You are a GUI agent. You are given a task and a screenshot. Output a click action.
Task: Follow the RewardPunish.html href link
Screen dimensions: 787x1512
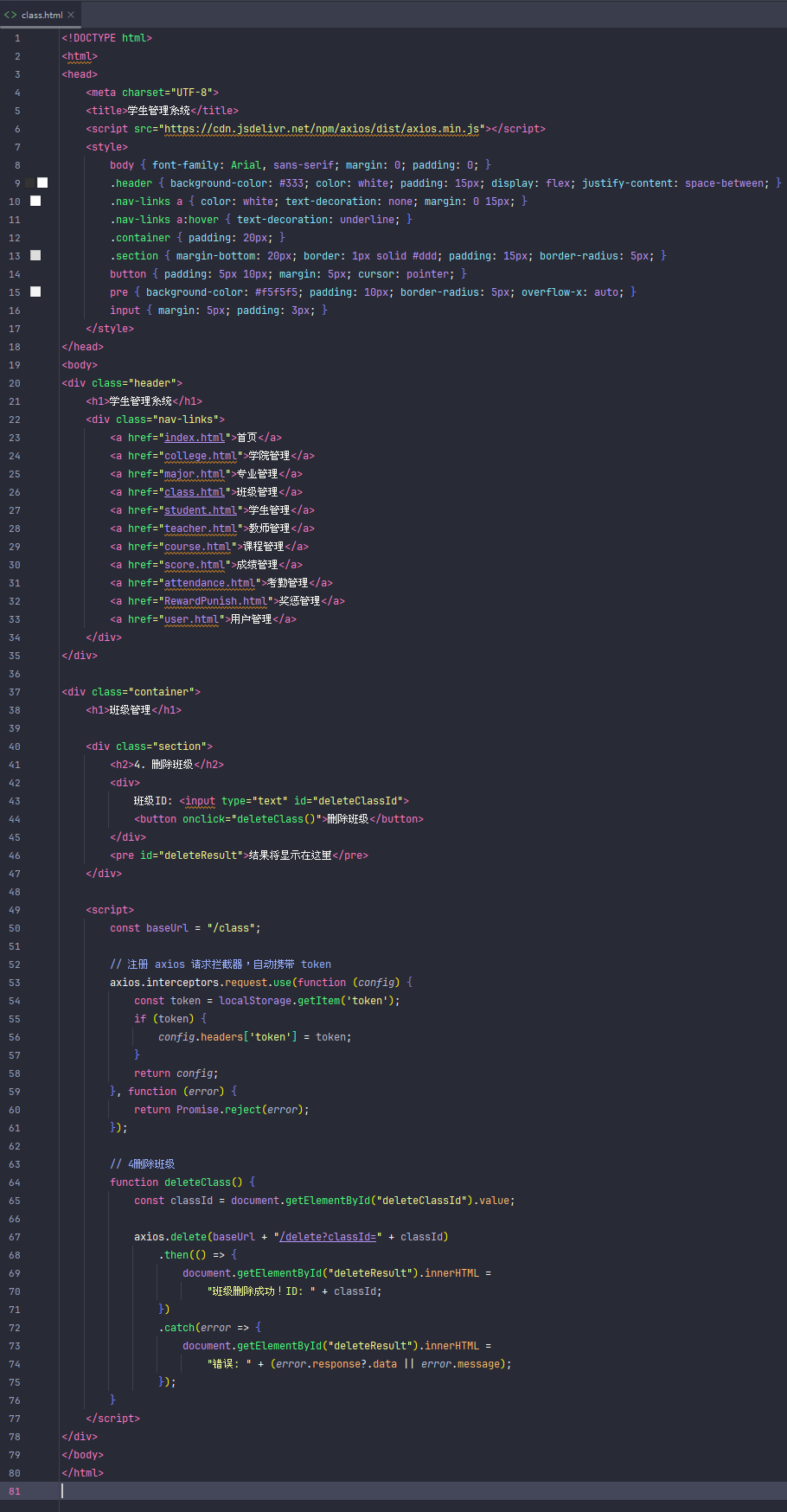216,601
